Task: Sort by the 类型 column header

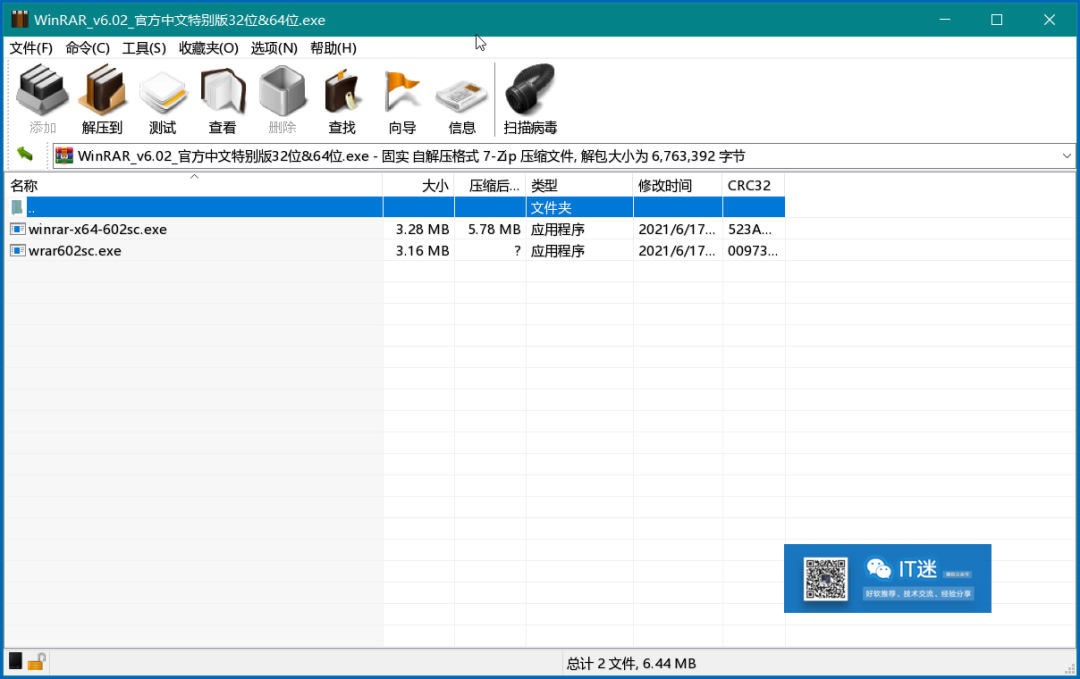Action: tap(579, 185)
